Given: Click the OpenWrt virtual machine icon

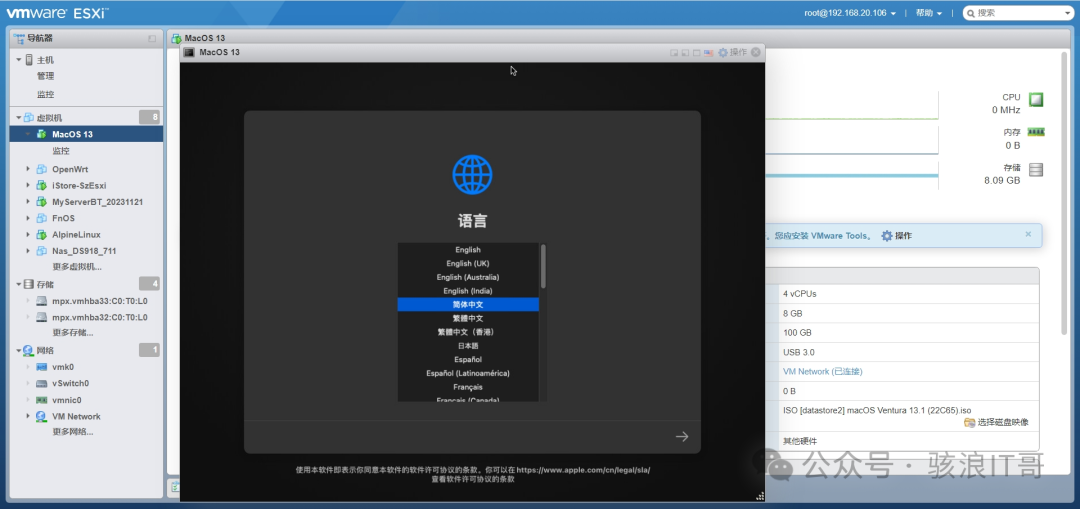Looking at the screenshot, I should coord(41,169).
